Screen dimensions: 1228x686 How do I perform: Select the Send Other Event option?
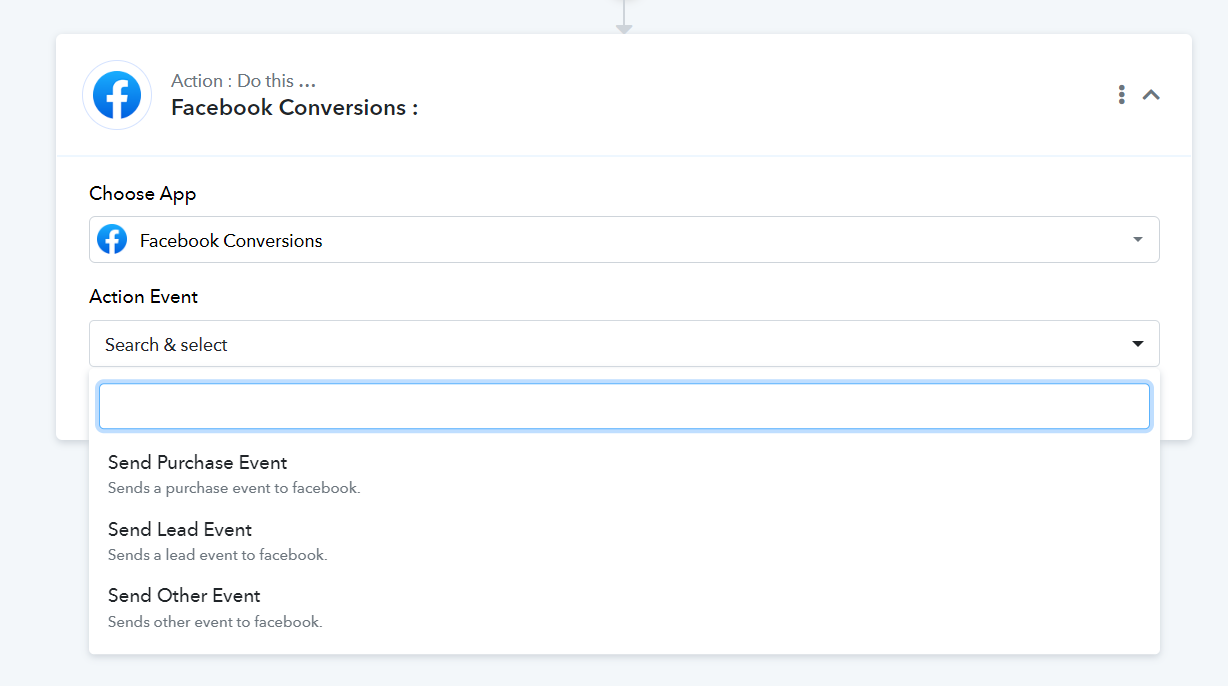point(624,607)
